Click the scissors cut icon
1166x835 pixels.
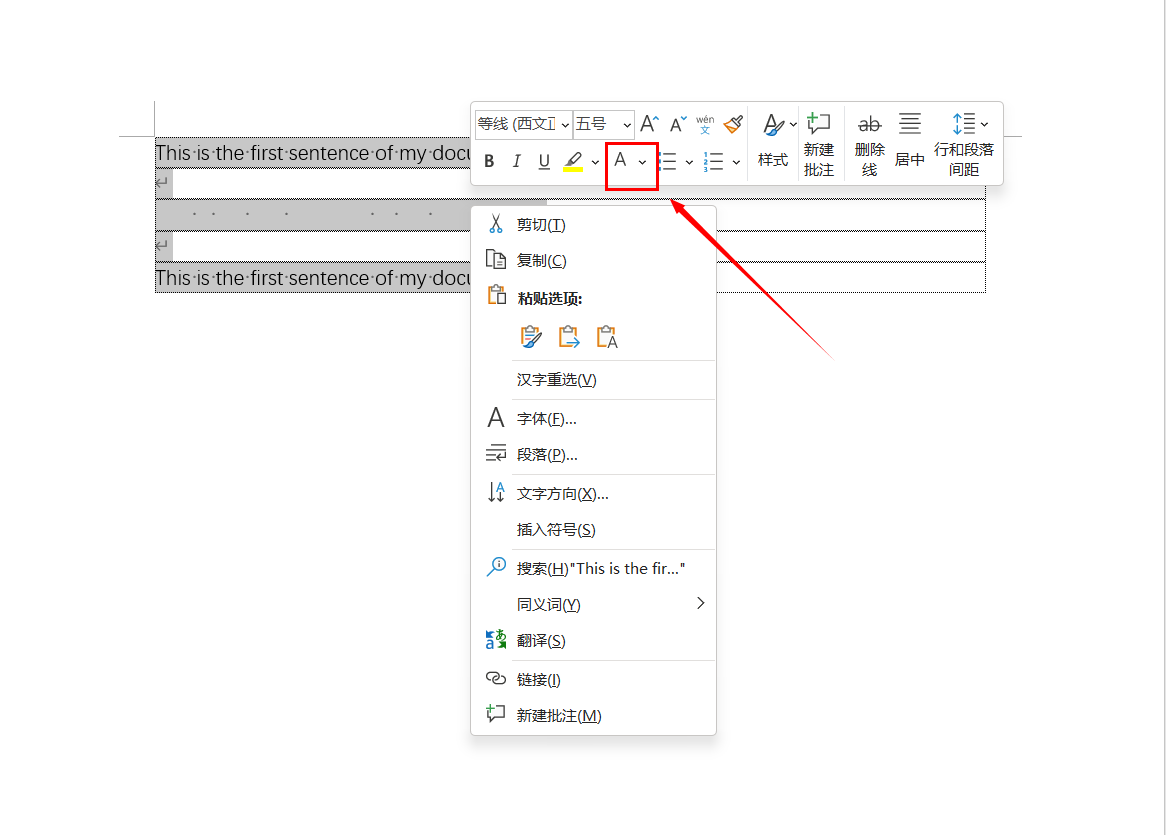[495, 224]
